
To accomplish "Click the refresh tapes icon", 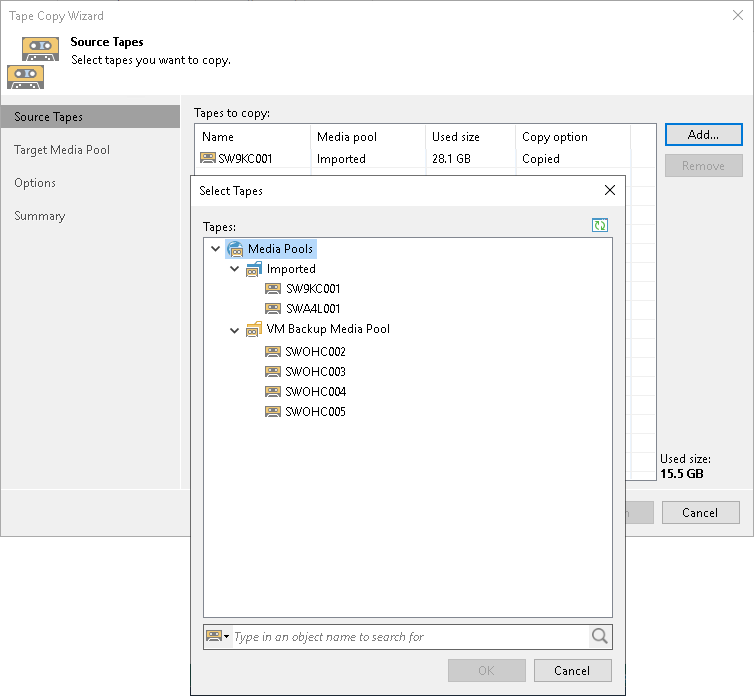I will 600,225.
